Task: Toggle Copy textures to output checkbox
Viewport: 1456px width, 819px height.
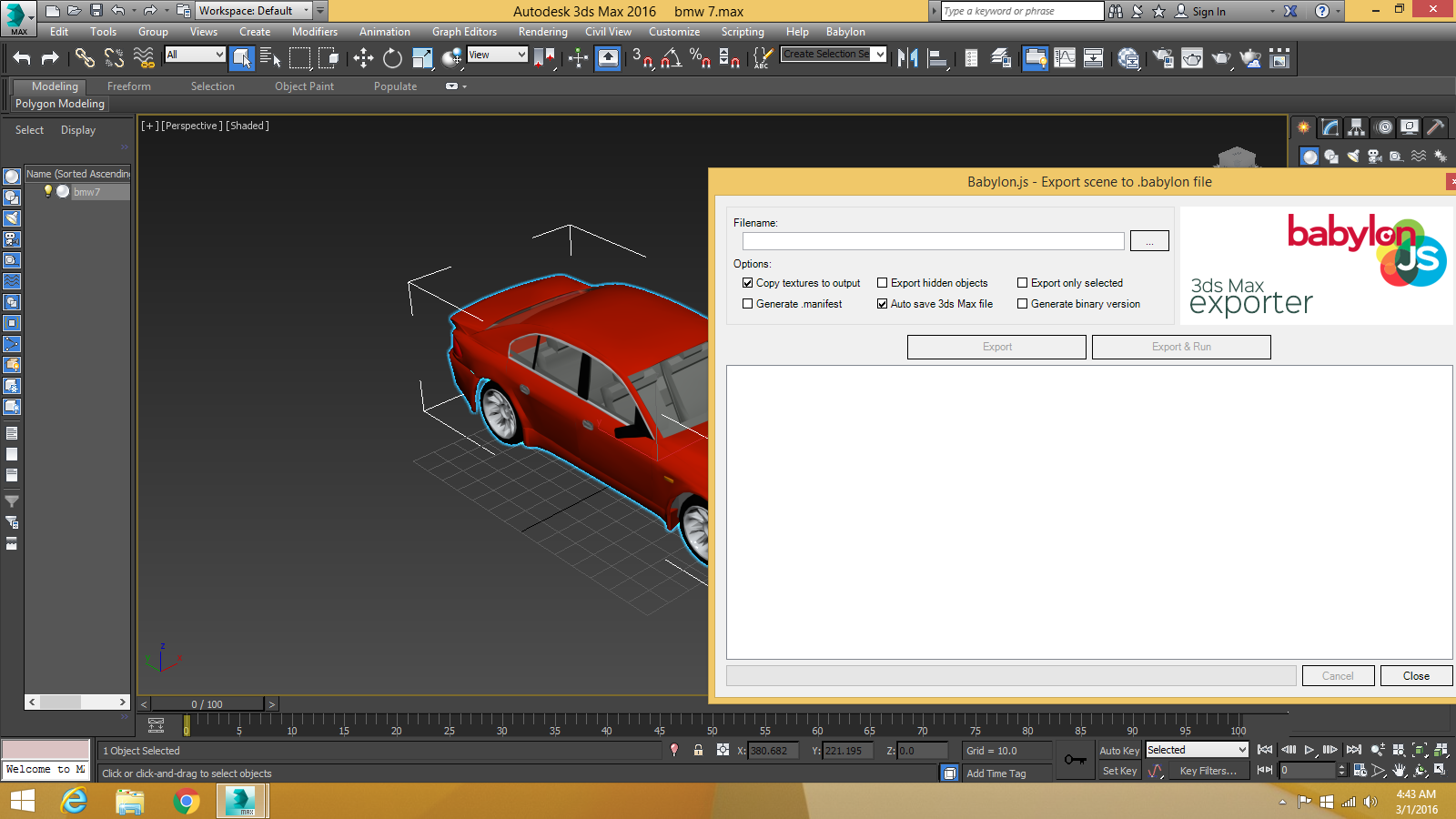Action: tap(748, 283)
